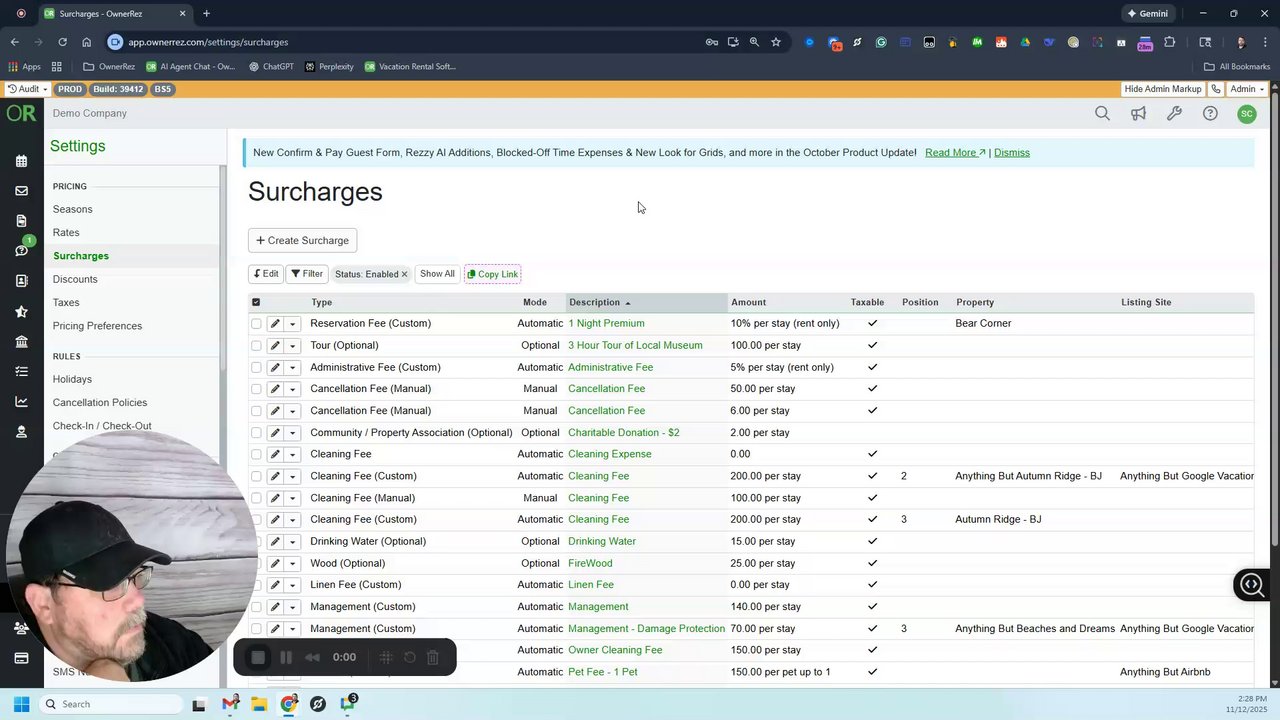The image size is (1280, 720).
Task: Open the calendar icon in left sidebar
Action: click(x=21, y=161)
